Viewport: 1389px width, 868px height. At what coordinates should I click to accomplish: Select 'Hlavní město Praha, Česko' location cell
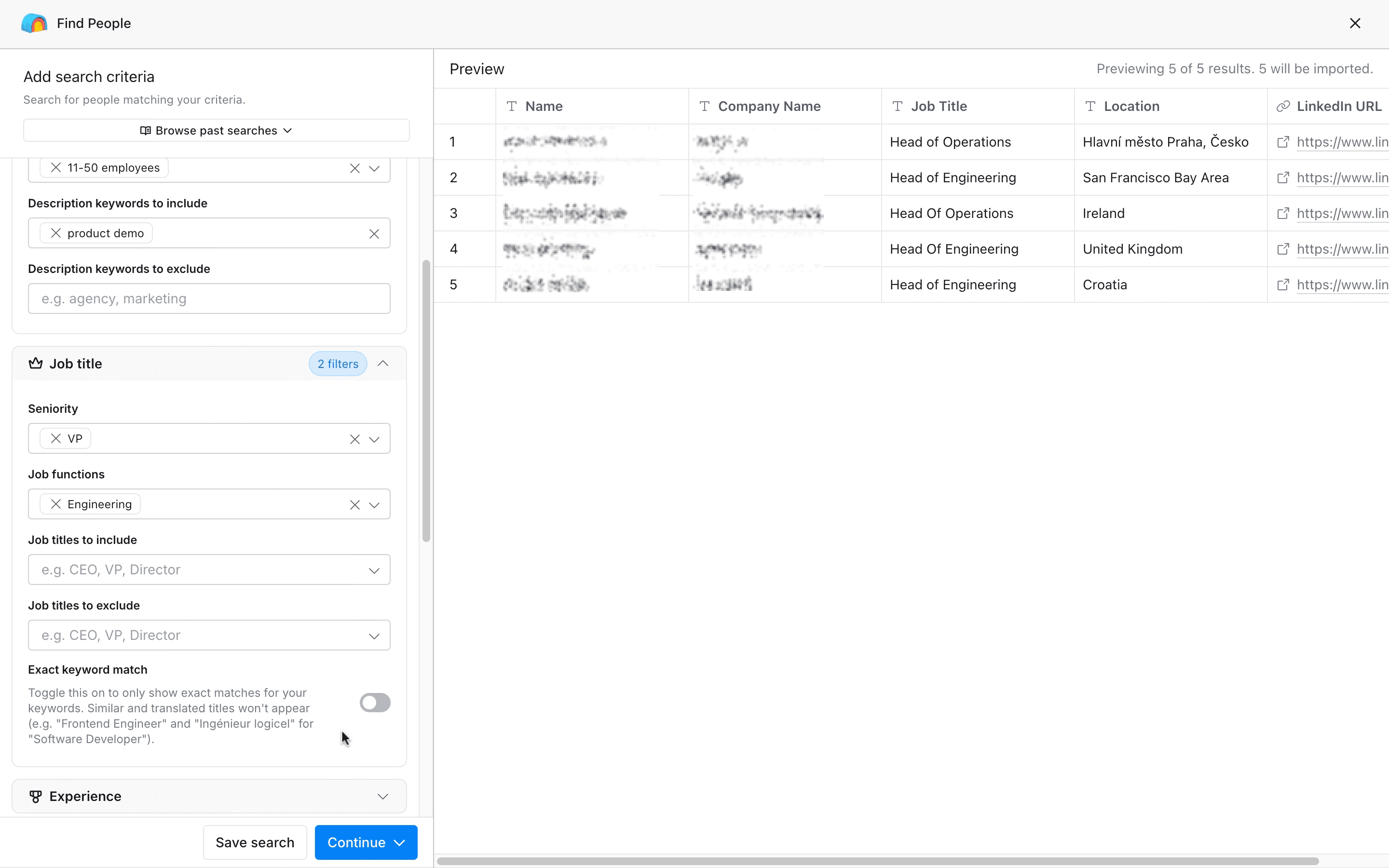pos(1171,142)
